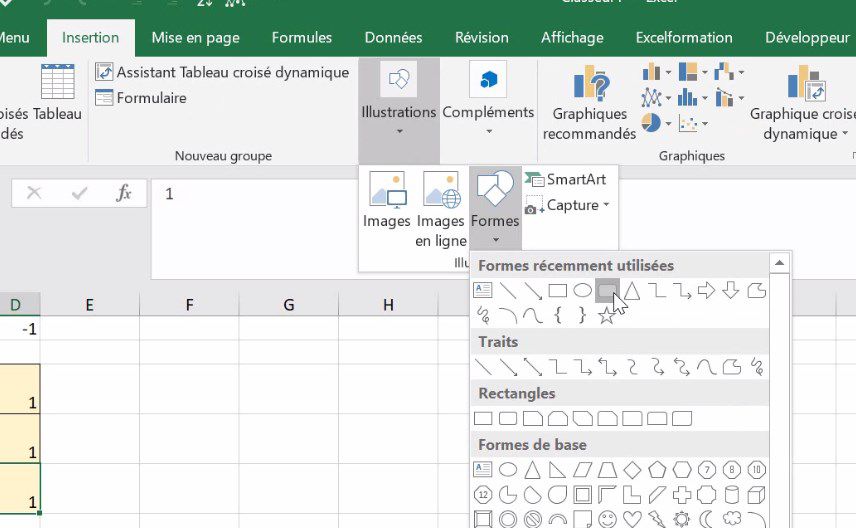Switch to the Mise en page tab
856x528 pixels.
tap(195, 38)
